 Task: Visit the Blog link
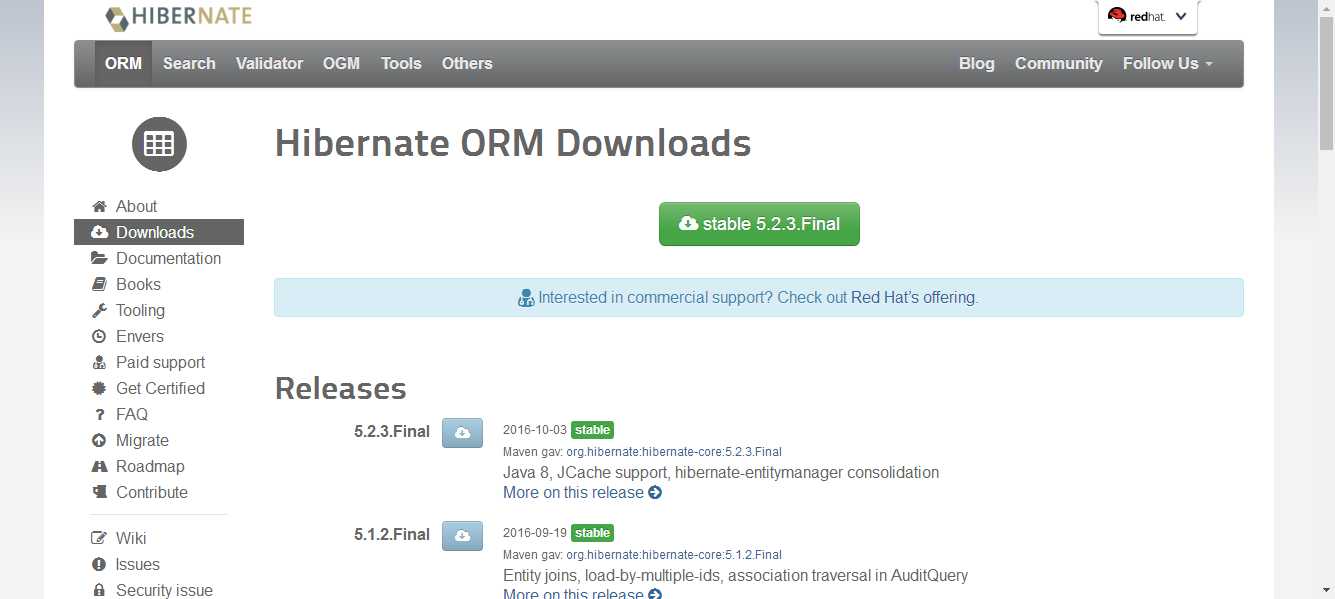point(977,63)
